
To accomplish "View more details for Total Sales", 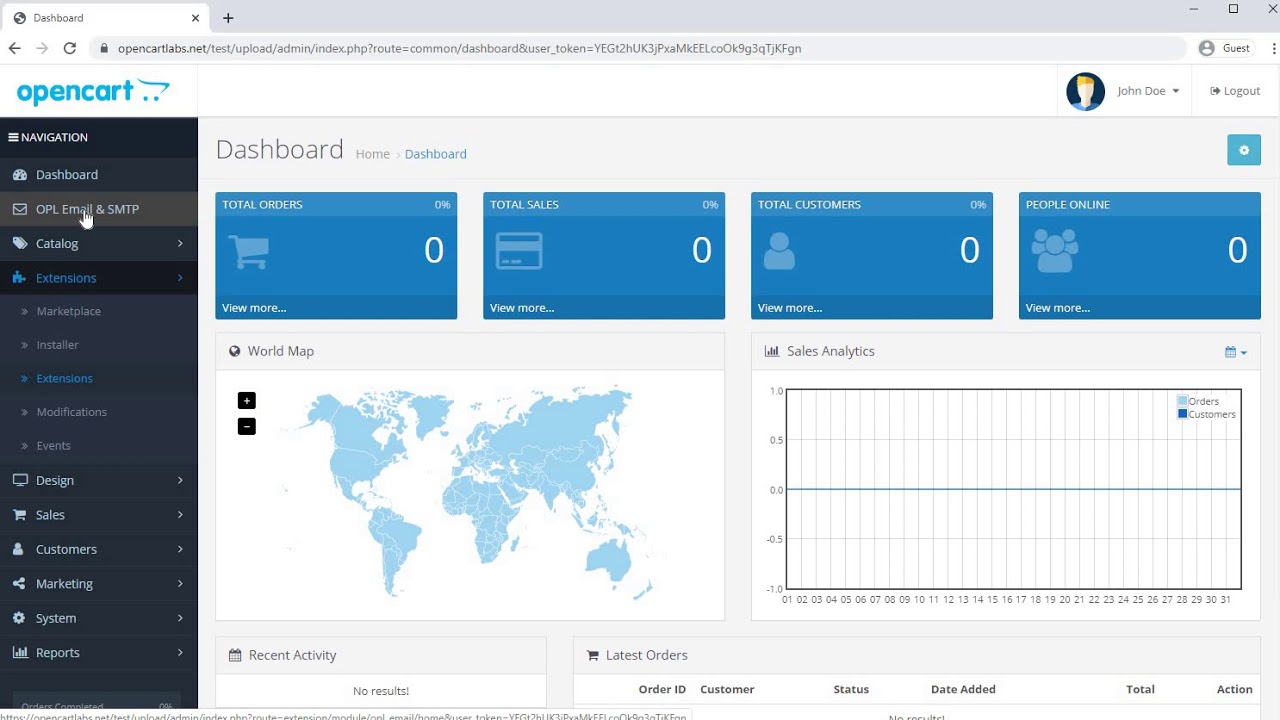I will pyautogui.click(x=522, y=308).
